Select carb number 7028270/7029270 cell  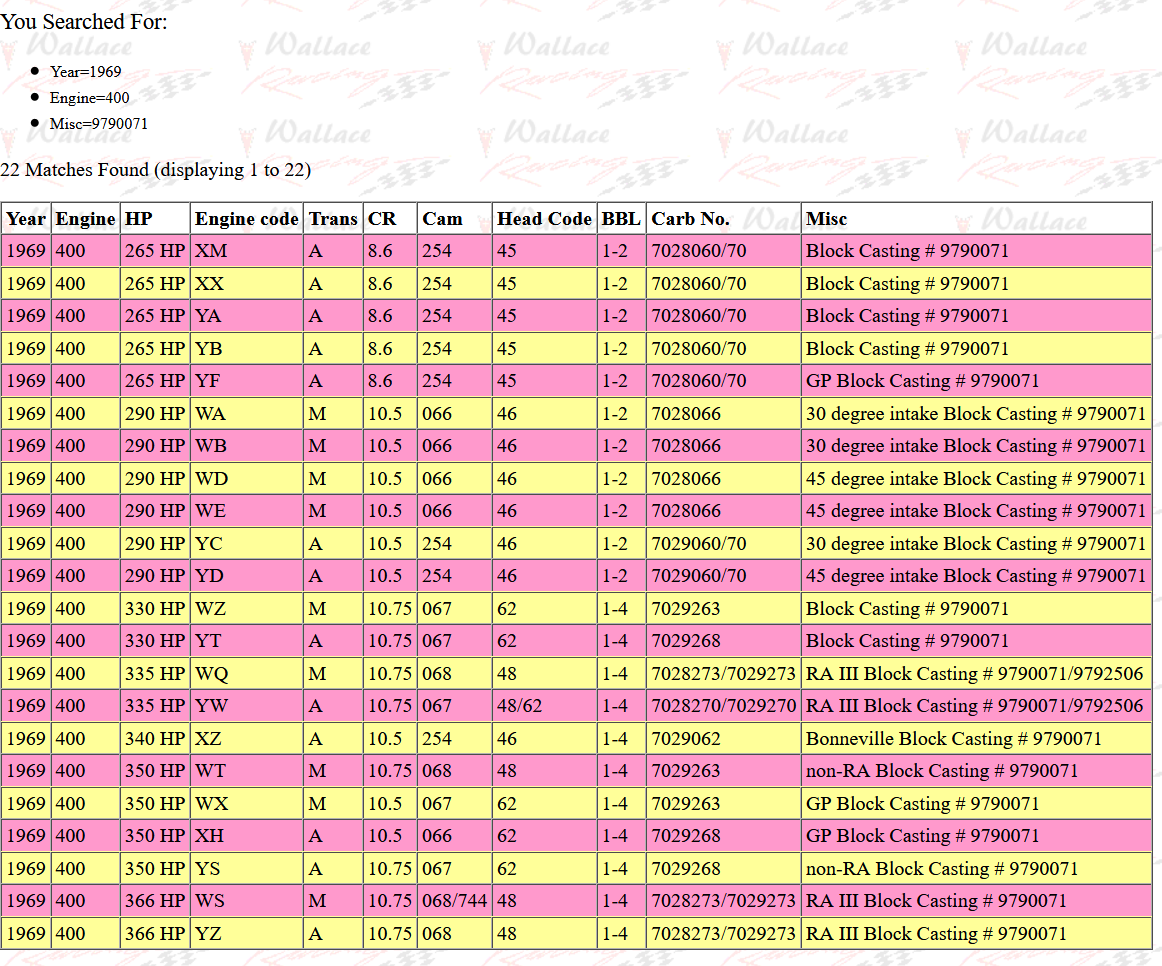pyautogui.click(x=723, y=706)
